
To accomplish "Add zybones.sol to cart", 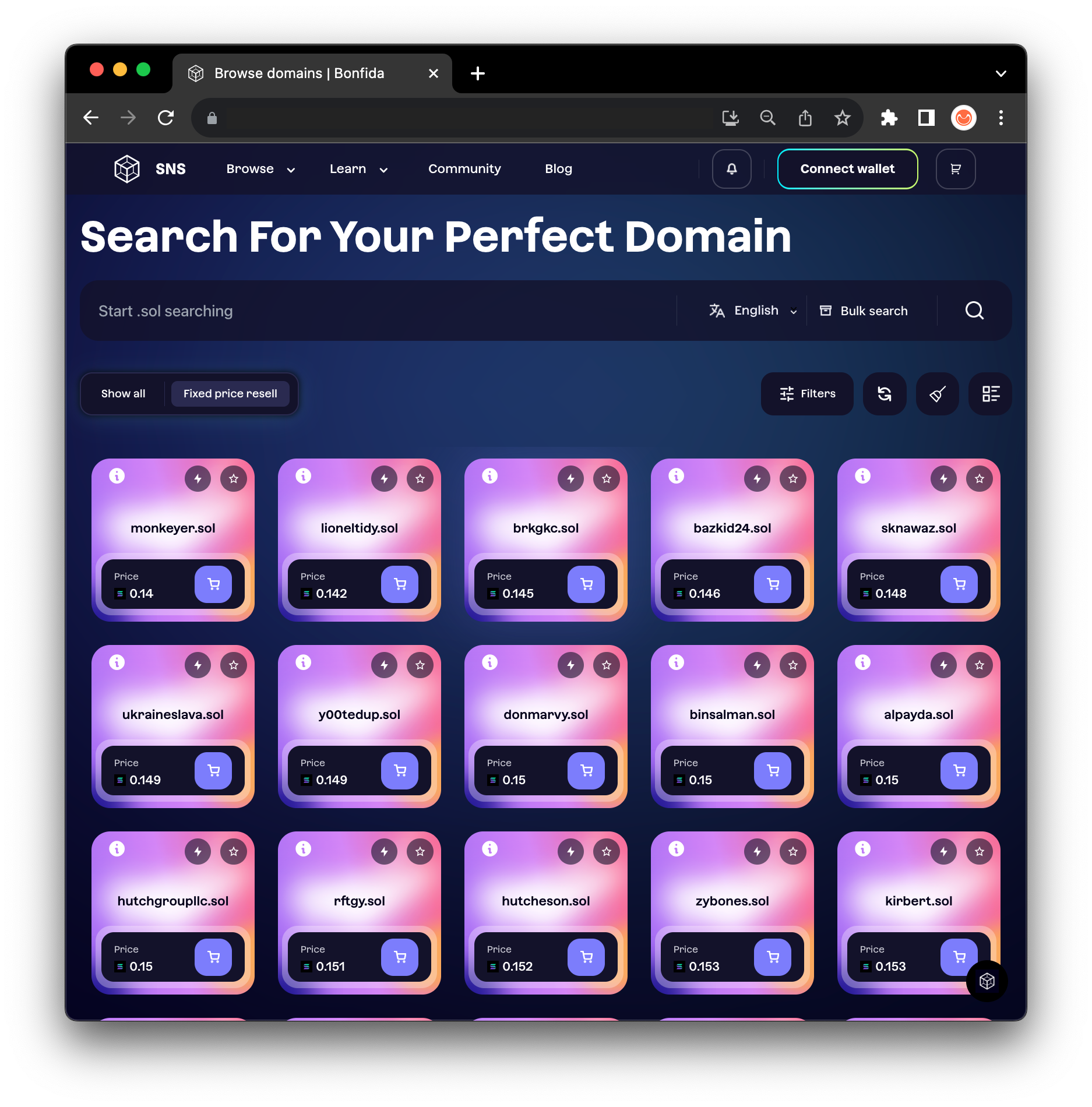I will [x=773, y=957].
